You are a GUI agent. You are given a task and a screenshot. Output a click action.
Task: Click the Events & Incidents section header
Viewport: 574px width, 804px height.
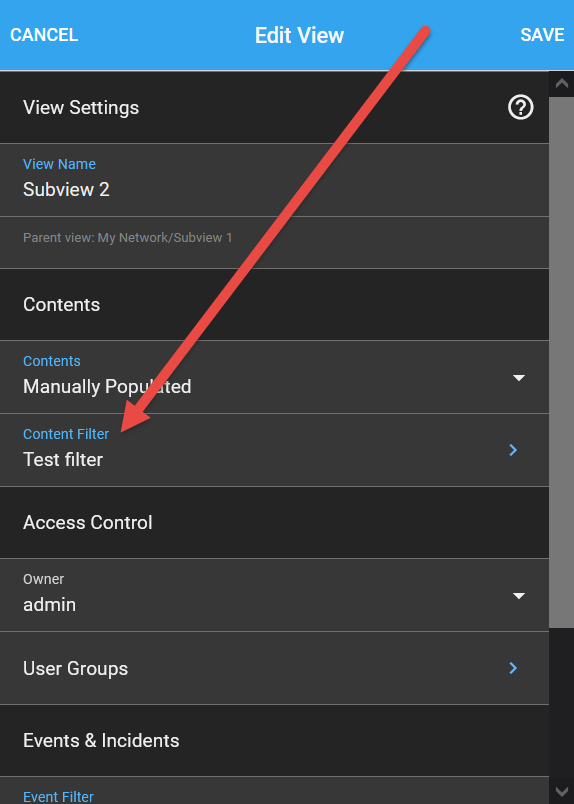[274, 740]
